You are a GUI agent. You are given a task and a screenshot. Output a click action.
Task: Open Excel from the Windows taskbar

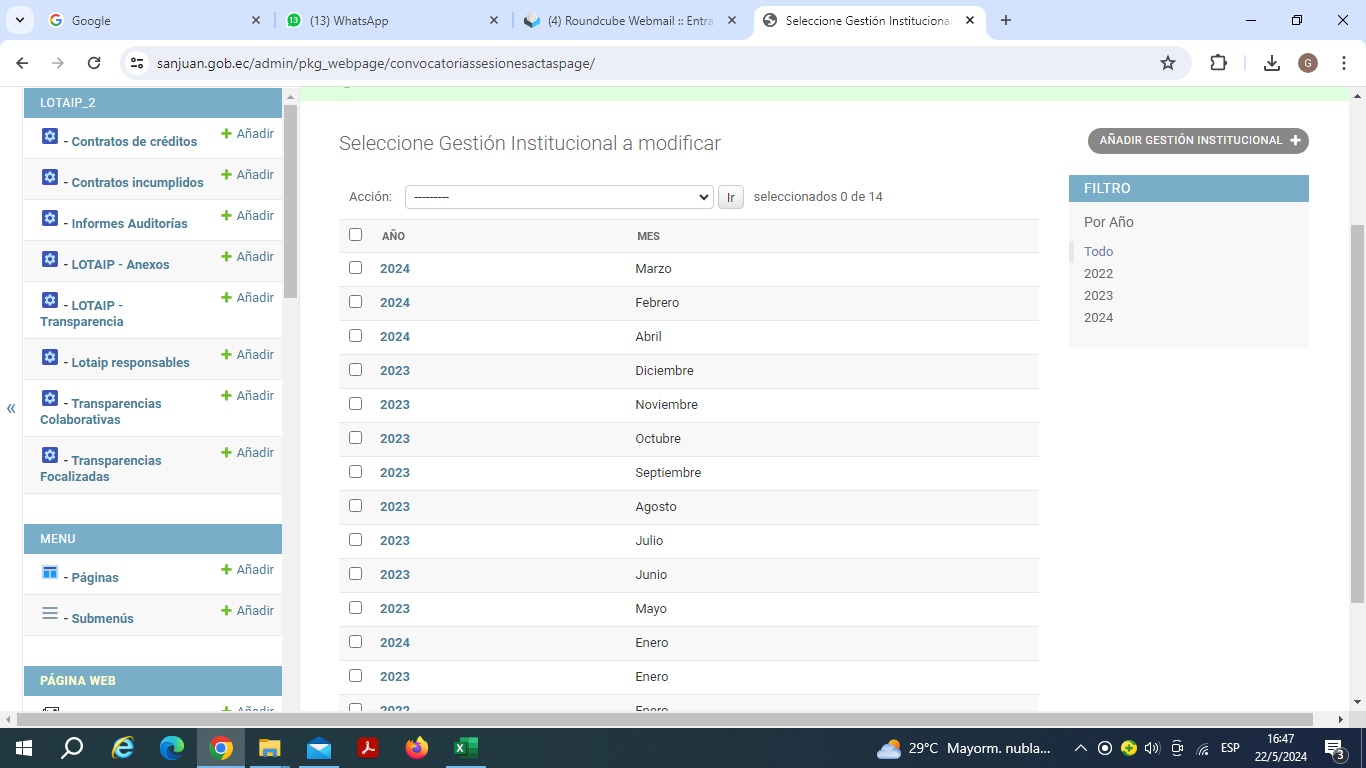tap(465, 748)
